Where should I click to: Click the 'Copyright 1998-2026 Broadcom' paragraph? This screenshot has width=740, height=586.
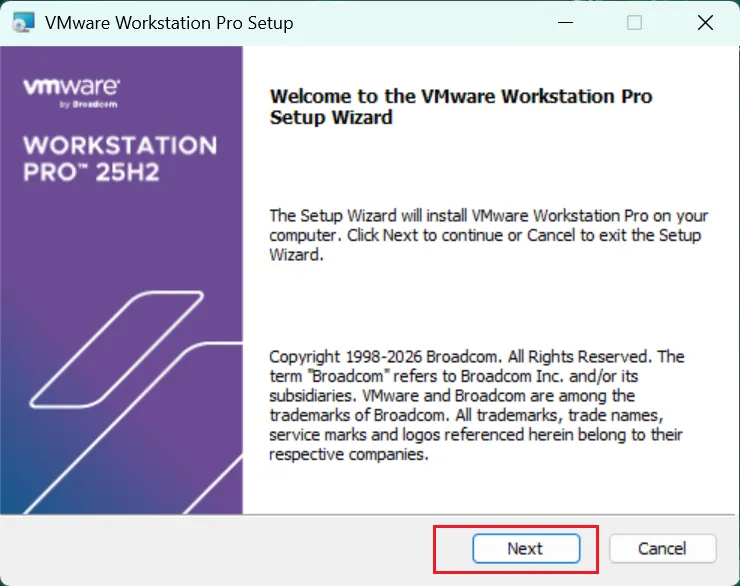tap(477, 405)
